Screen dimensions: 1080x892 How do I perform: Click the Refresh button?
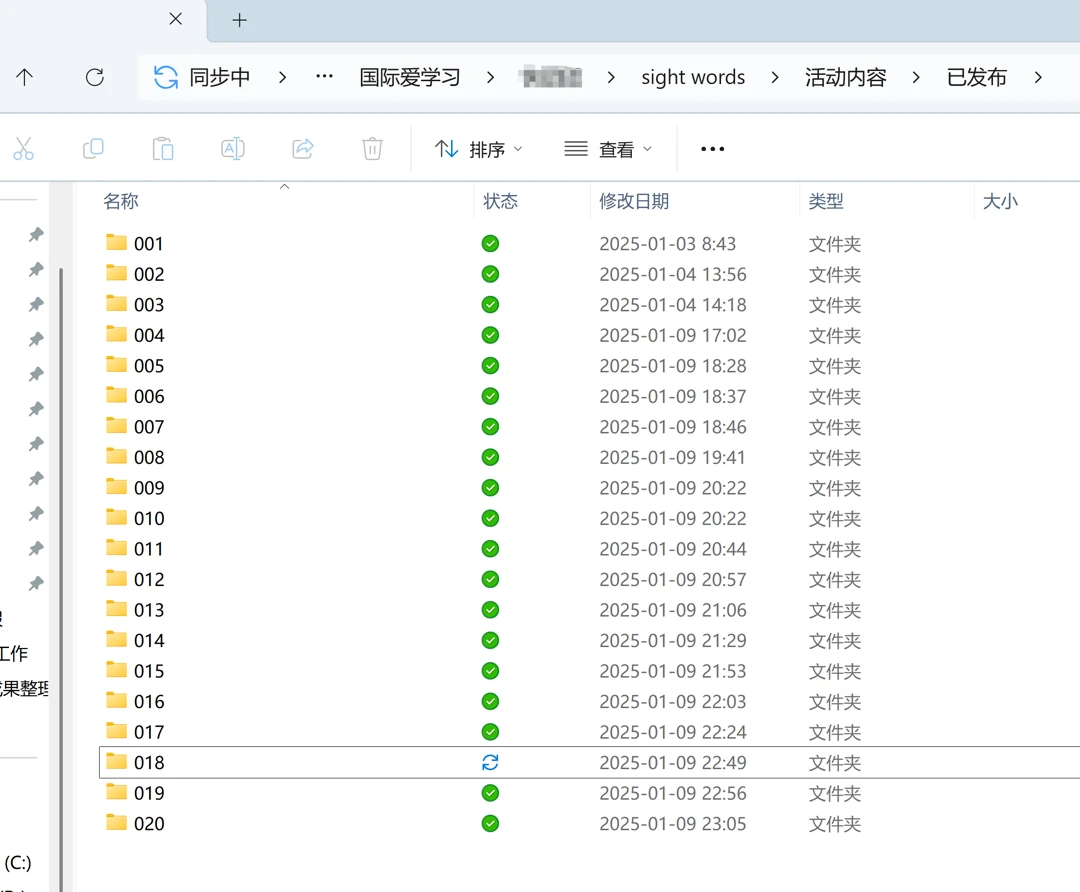(x=94, y=77)
